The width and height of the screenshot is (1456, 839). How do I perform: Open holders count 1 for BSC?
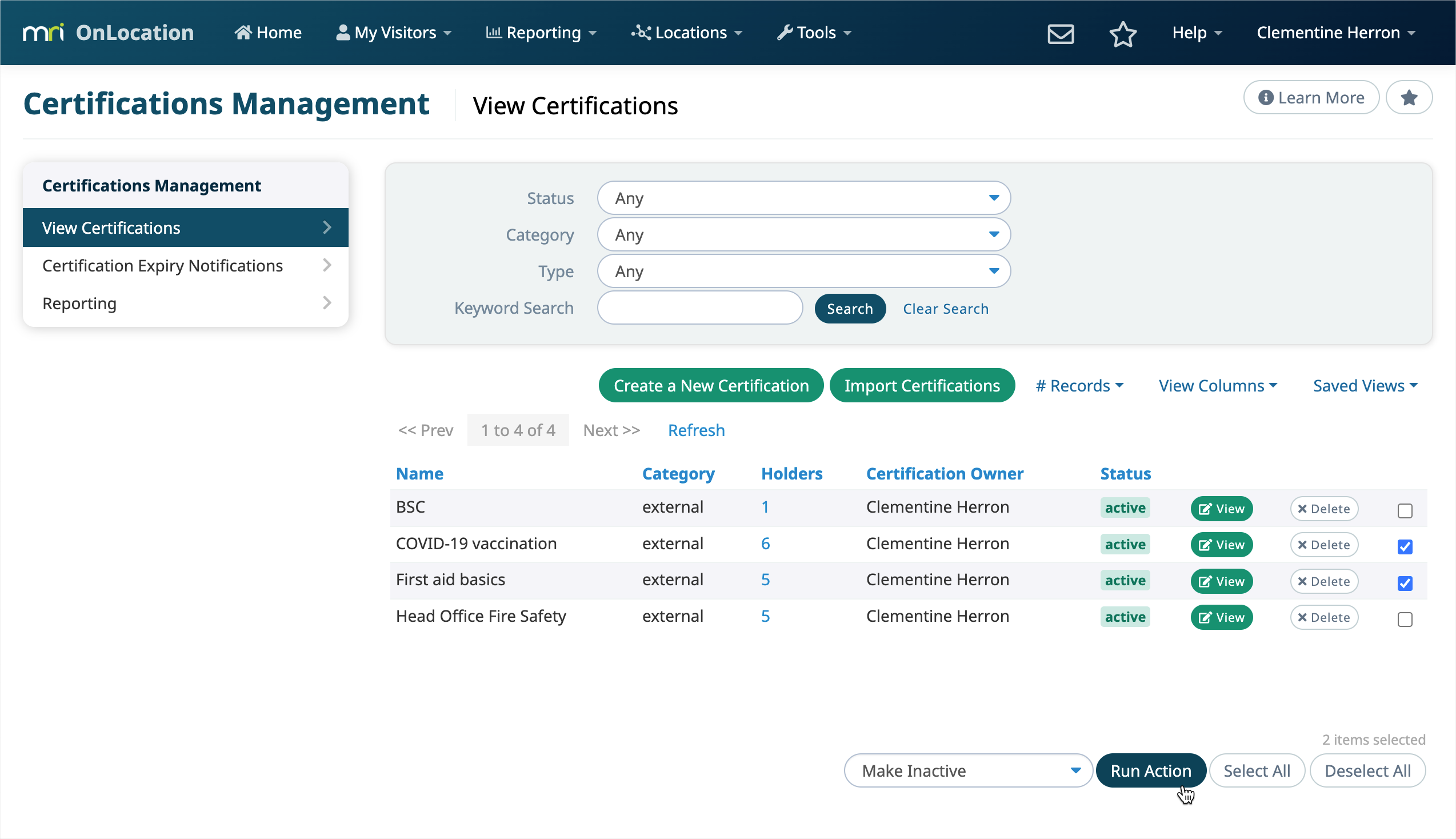point(765,507)
